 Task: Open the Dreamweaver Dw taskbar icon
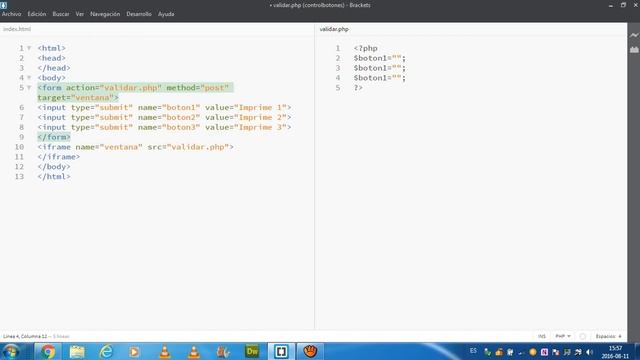tap(252, 351)
